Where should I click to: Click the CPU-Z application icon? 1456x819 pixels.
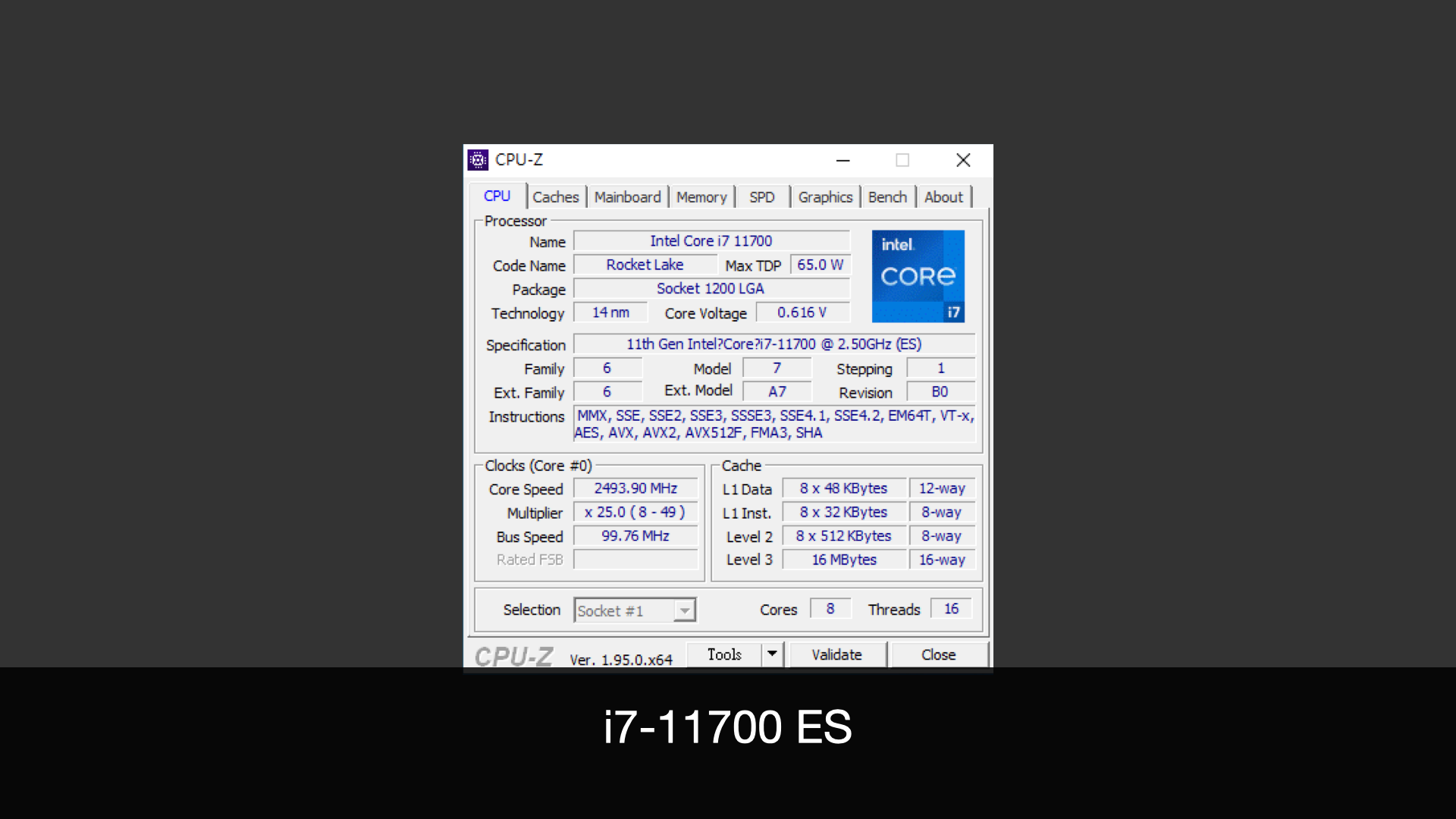click(x=477, y=160)
